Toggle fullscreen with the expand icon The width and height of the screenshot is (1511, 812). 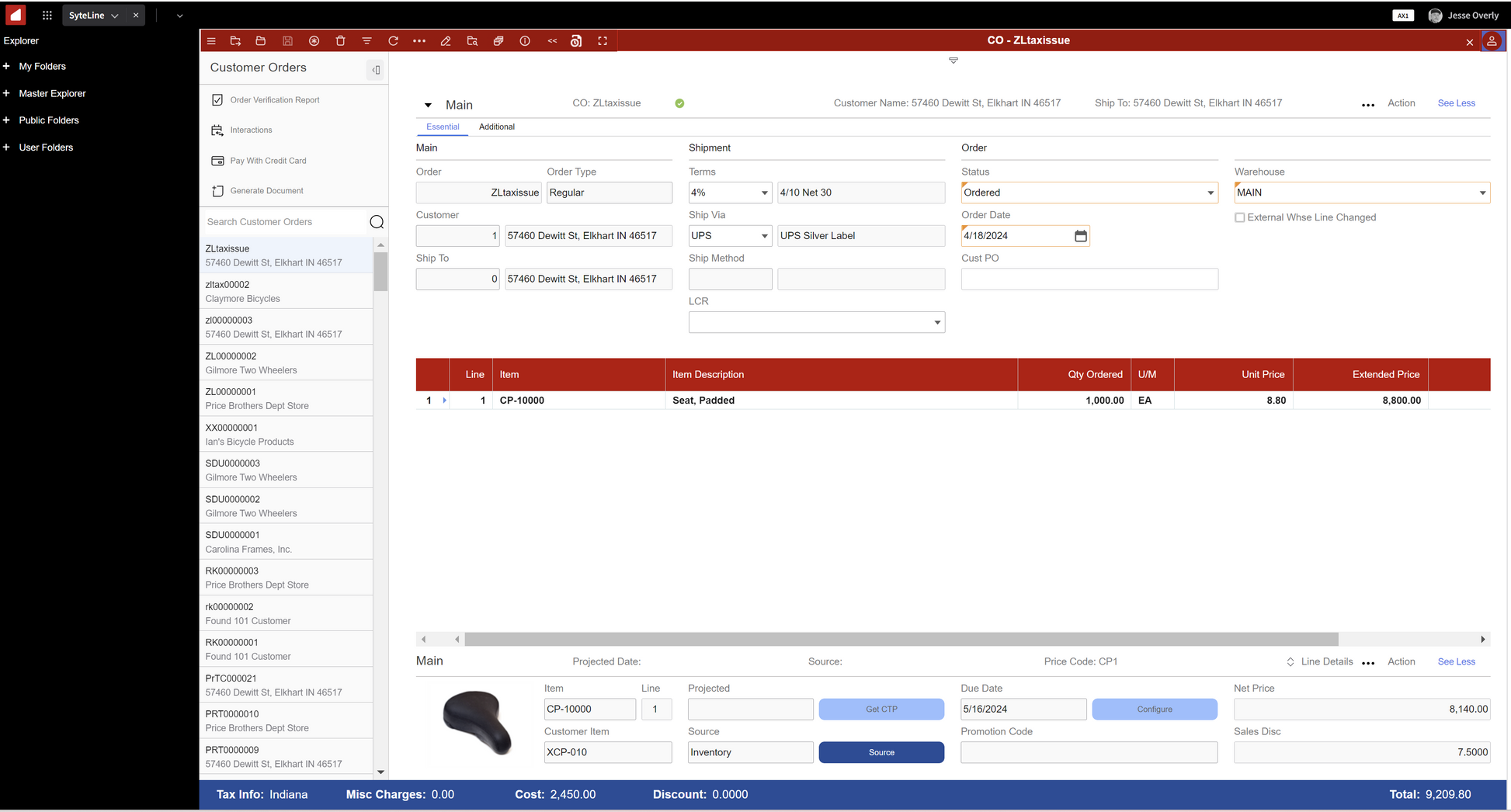[603, 41]
